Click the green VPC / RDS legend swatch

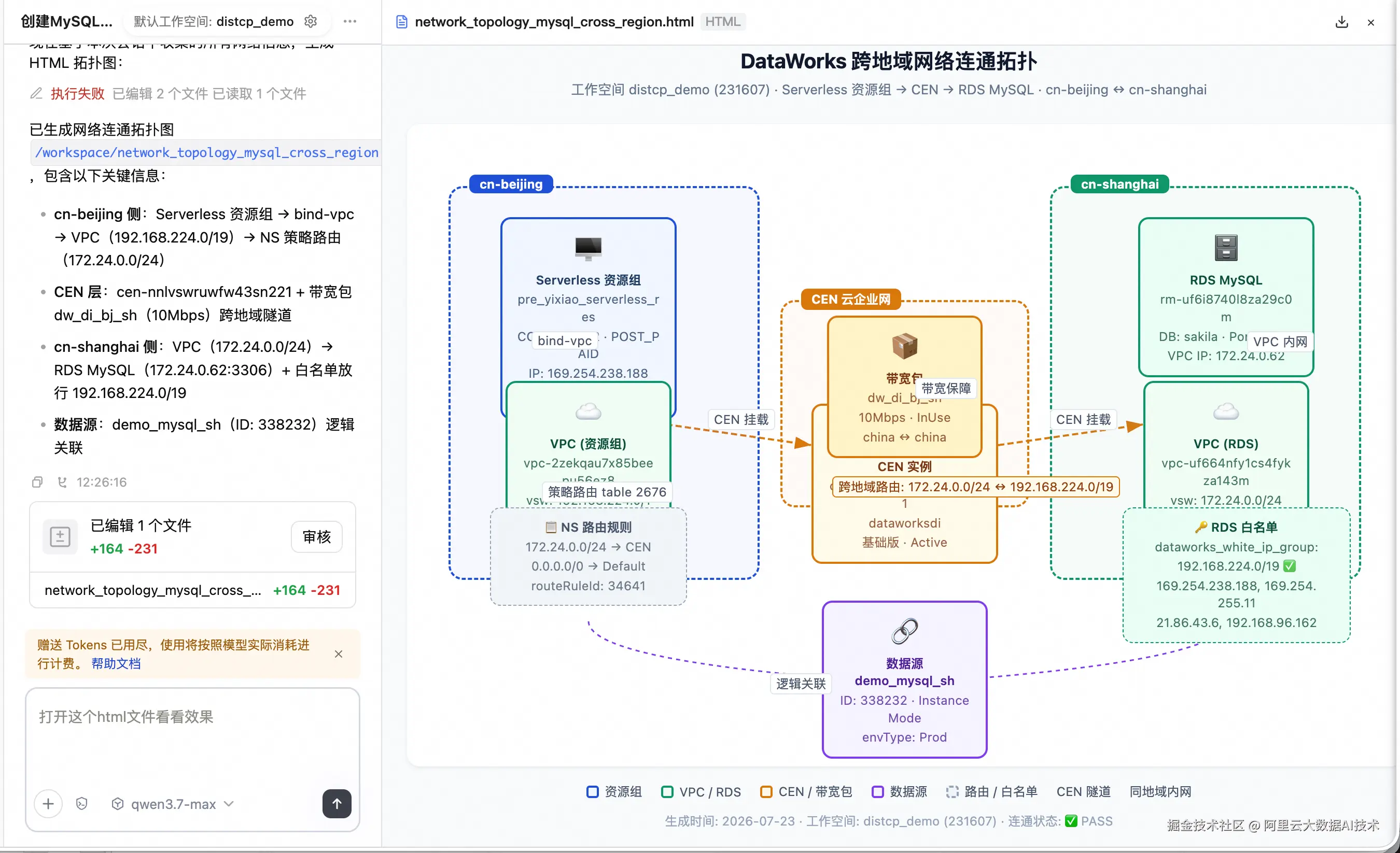tap(667, 792)
